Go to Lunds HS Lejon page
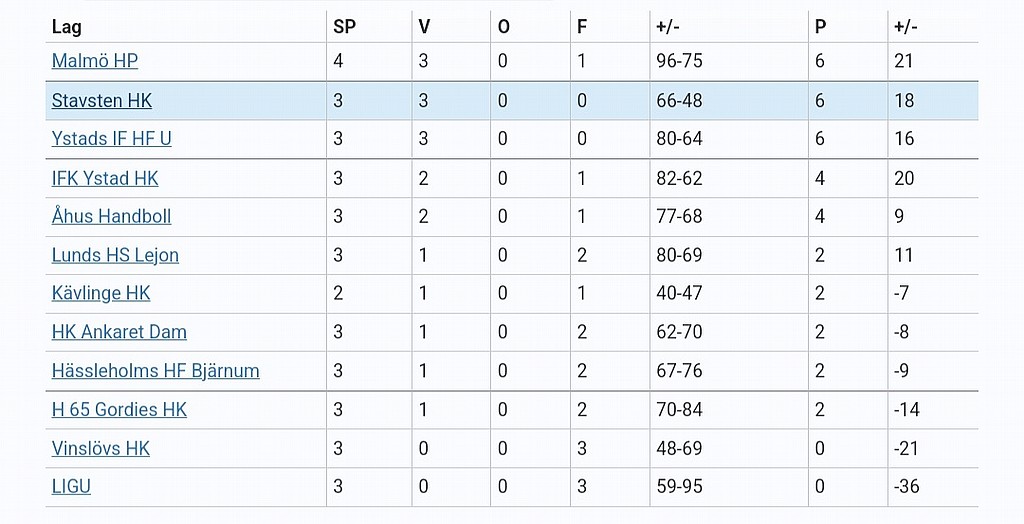 coord(115,255)
